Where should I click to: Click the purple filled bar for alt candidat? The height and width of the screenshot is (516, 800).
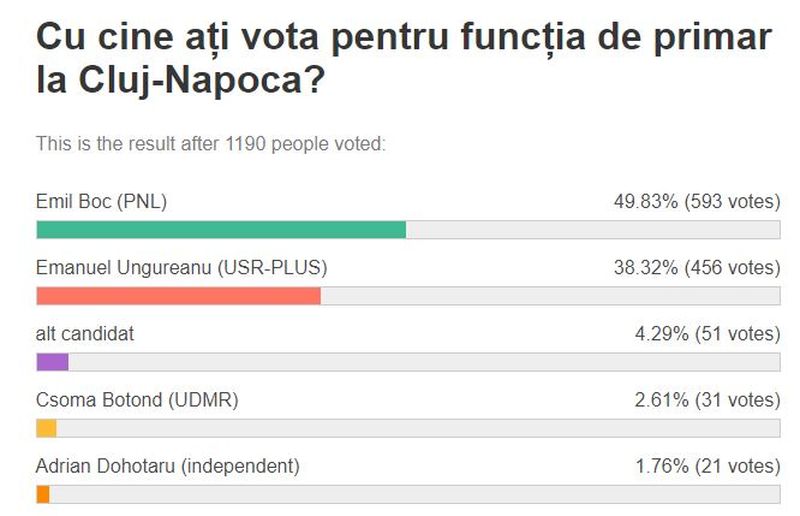pyautogui.click(x=52, y=362)
